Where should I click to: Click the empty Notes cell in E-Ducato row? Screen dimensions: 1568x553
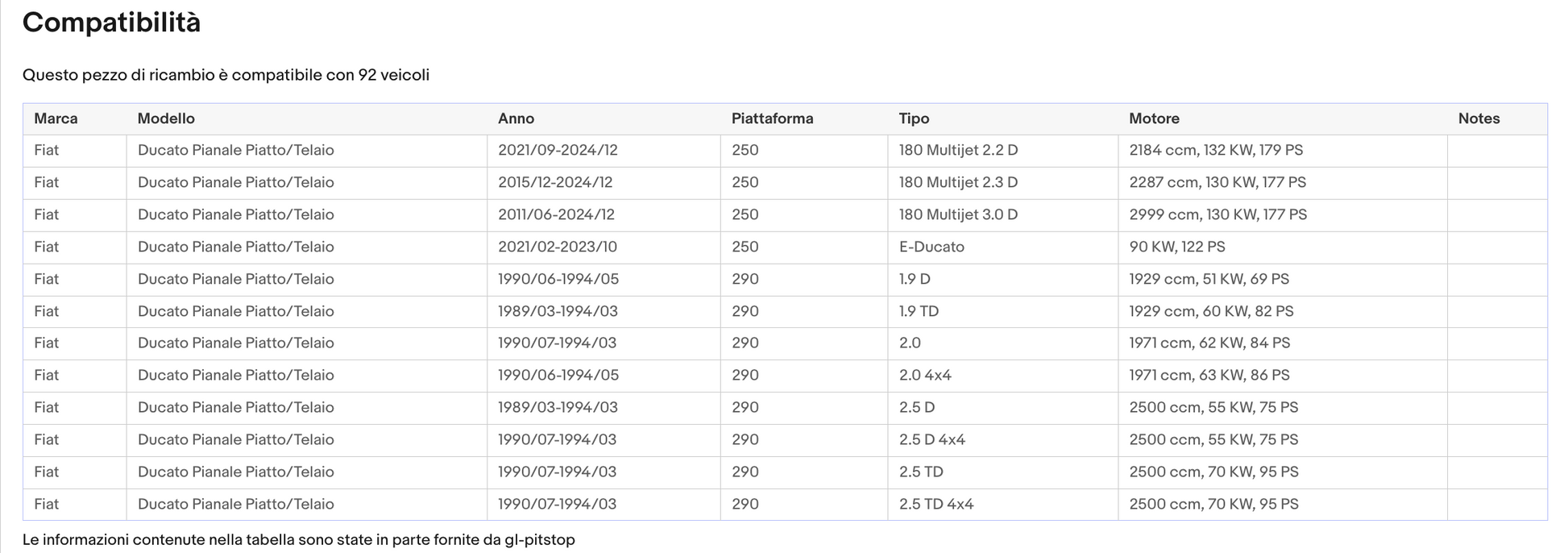click(x=1497, y=247)
